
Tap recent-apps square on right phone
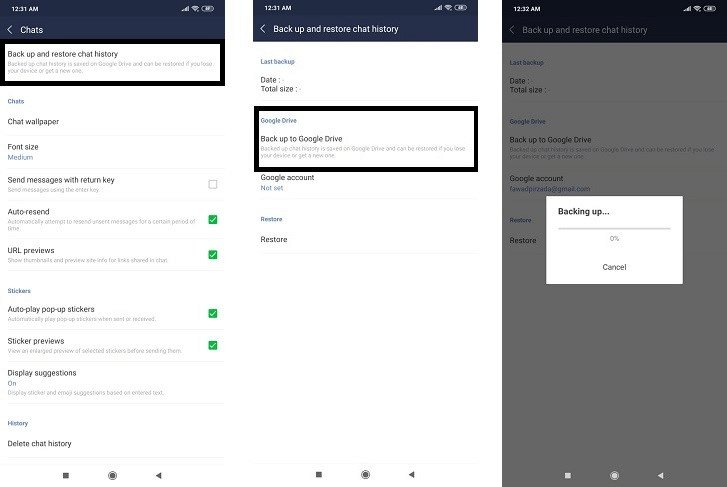(x=568, y=475)
